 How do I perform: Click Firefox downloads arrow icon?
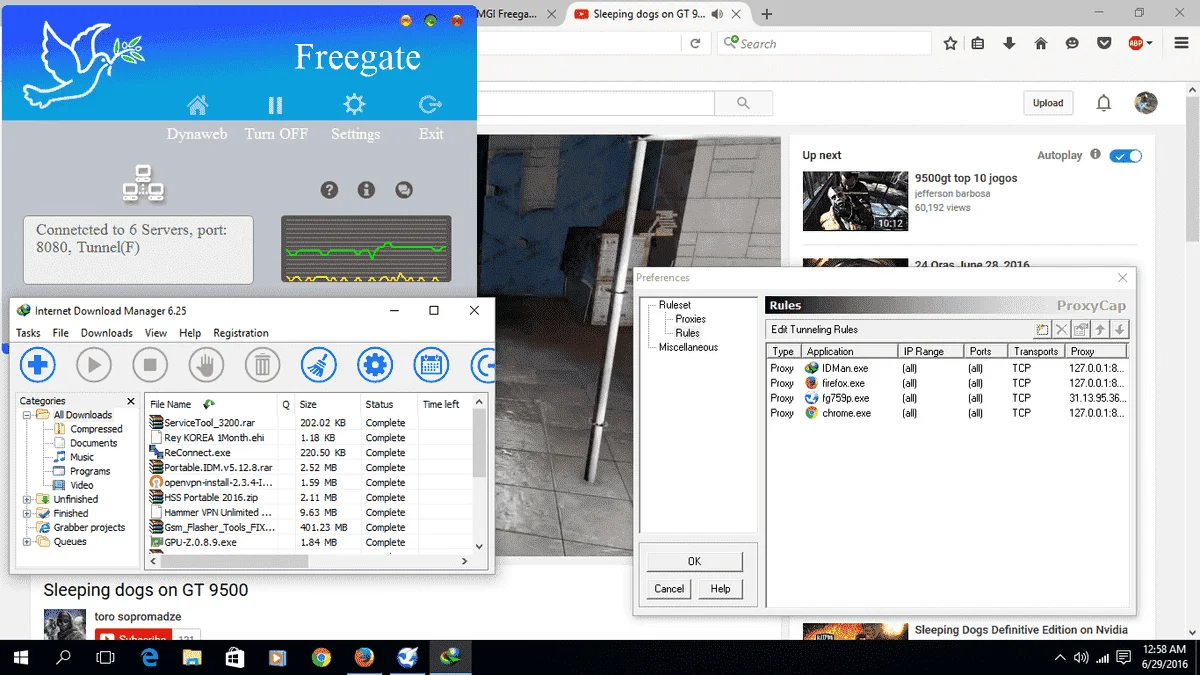[x=1009, y=43]
